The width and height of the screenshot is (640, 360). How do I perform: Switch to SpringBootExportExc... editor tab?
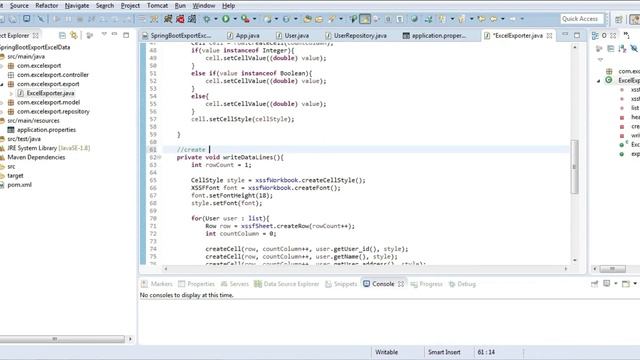176,36
